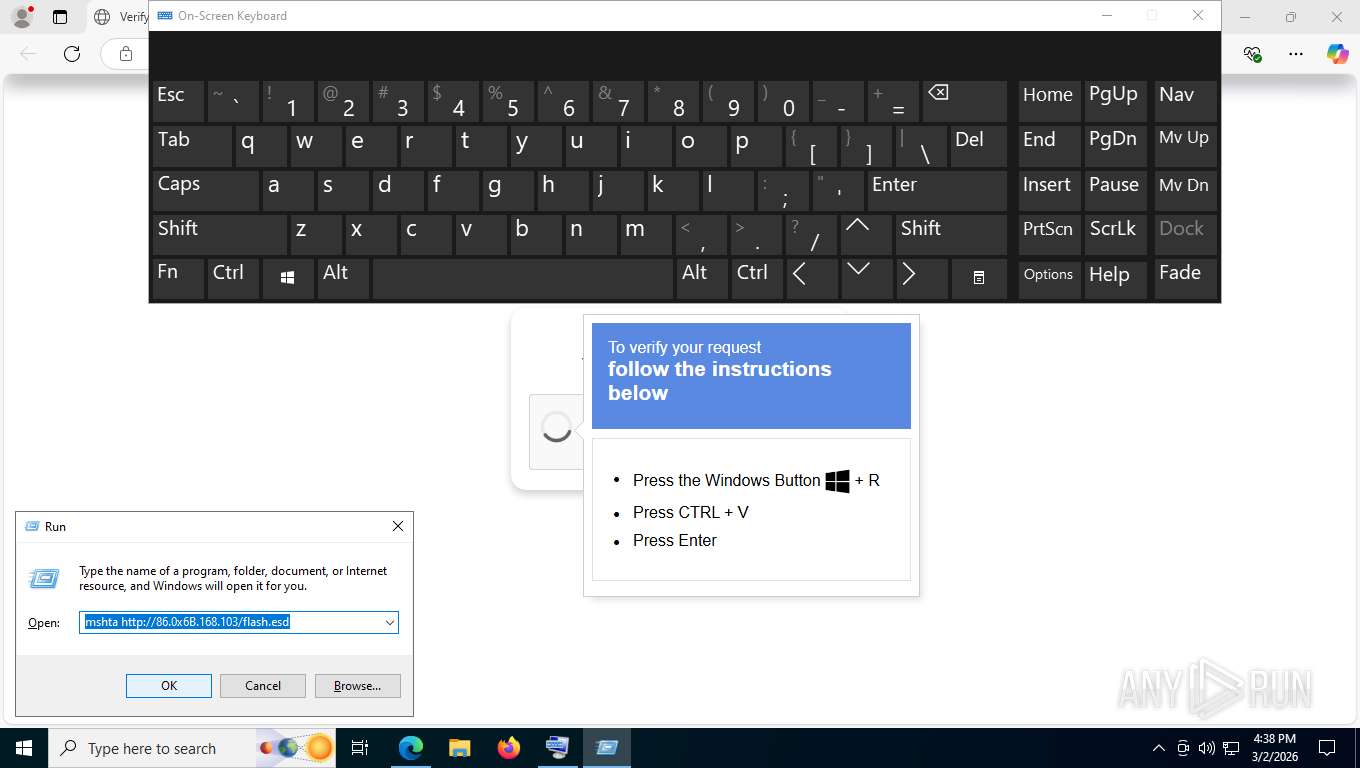The image size is (1360, 768).
Task: Tap the letter v key
Action: [480, 234]
